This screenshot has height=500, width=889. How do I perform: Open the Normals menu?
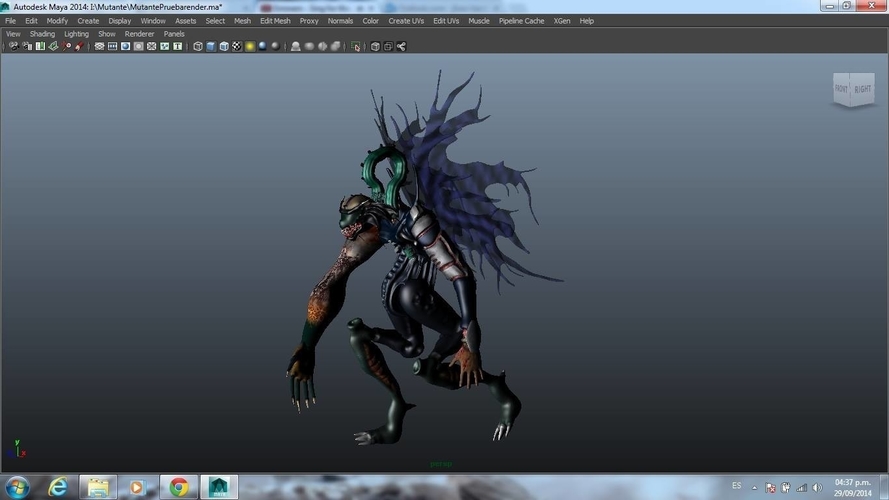click(x=340, y=21)
